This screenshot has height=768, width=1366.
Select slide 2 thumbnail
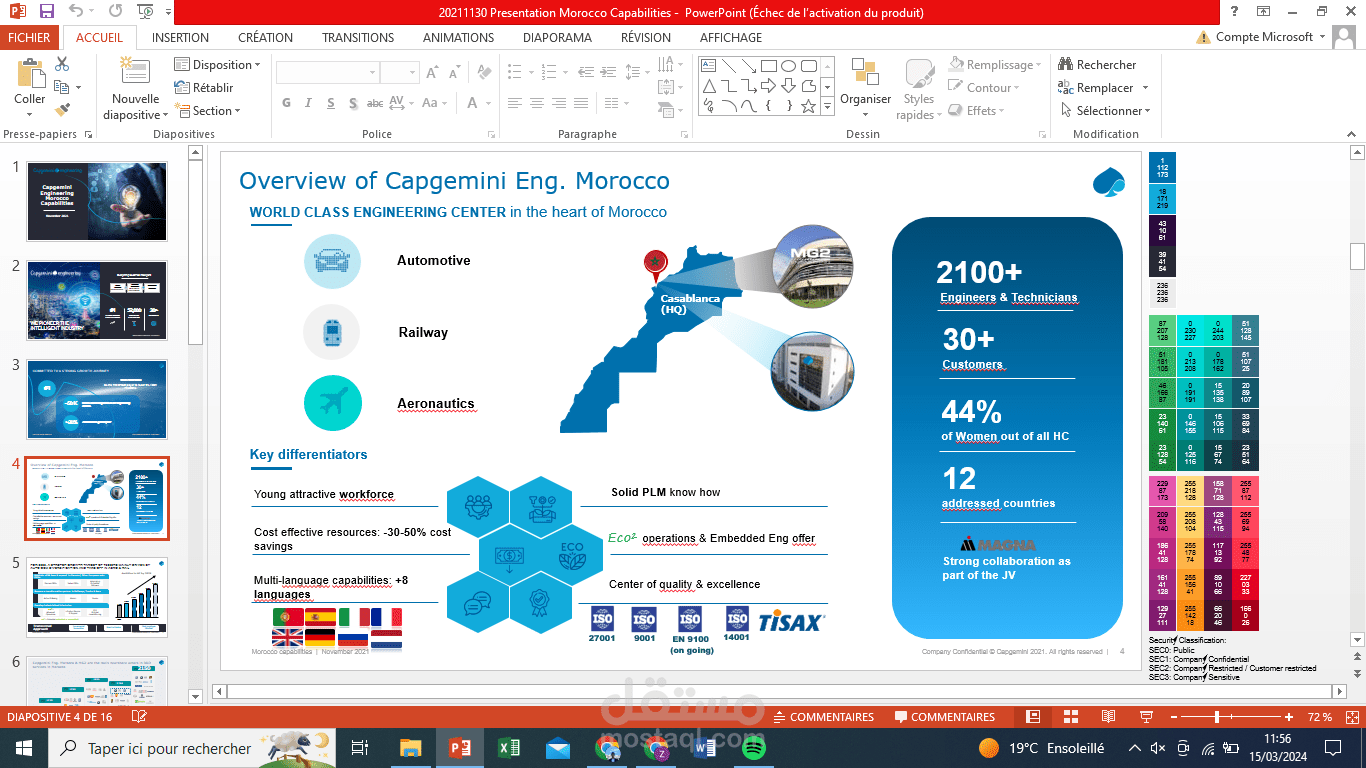(97, 300)
